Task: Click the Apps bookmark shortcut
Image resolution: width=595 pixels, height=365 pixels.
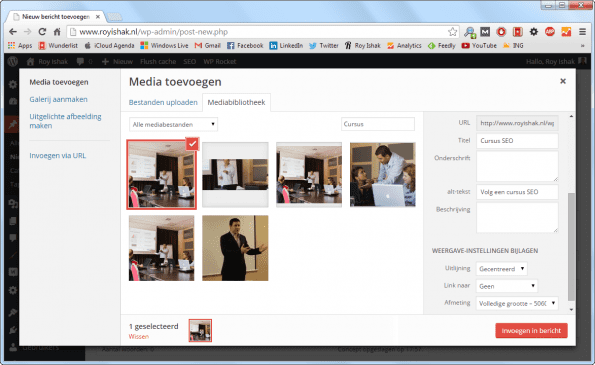Action: click(20, 46)
